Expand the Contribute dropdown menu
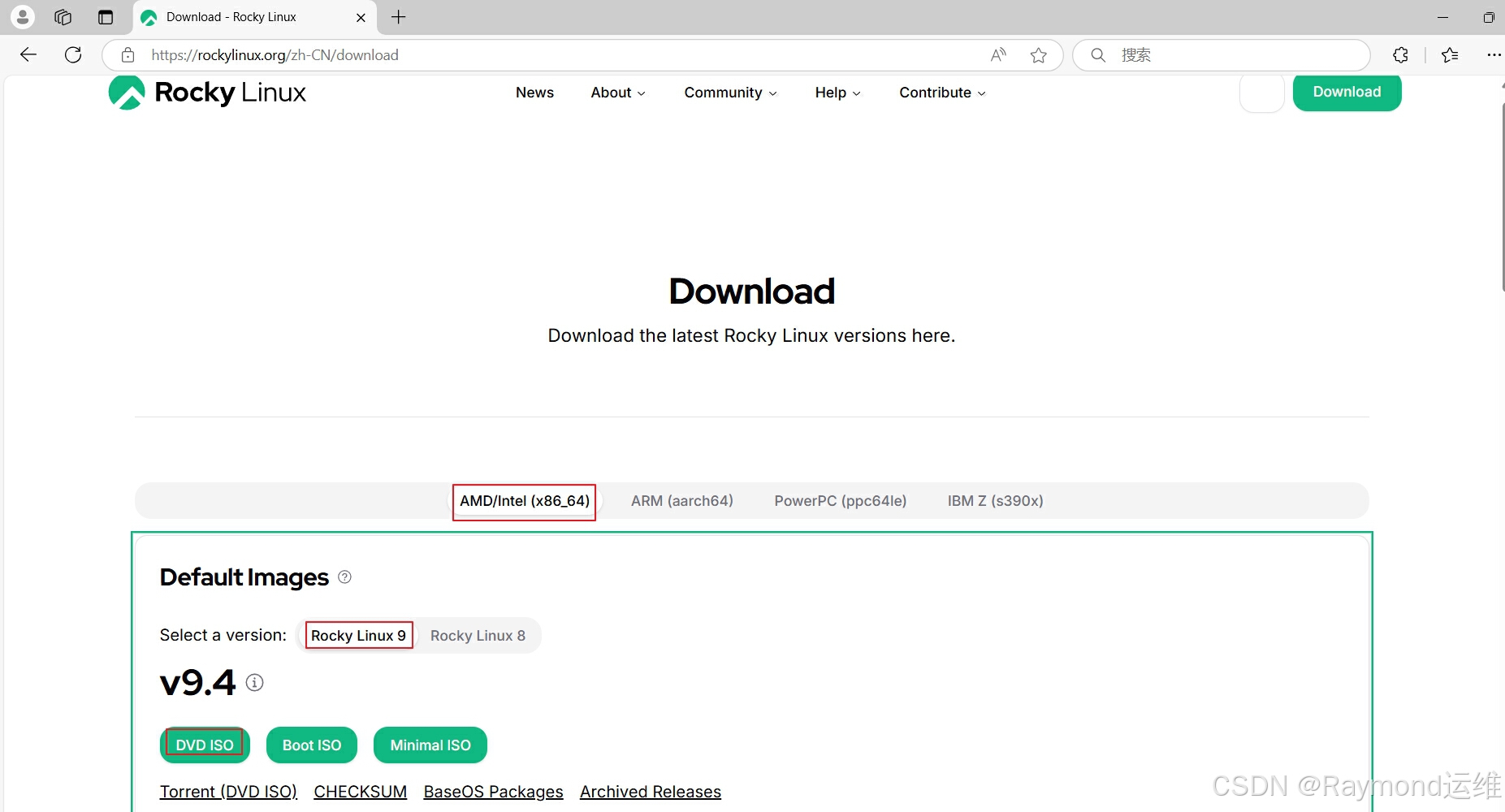The width and height of the screenshot is (1505, 812). (942, 93)
